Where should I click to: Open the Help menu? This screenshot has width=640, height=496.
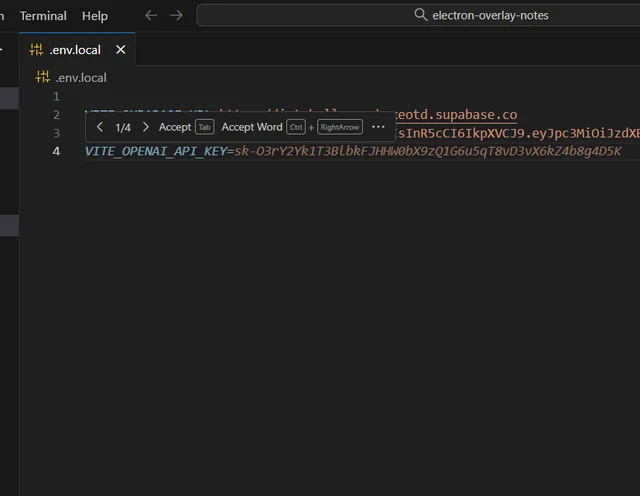tap(95, 16)
